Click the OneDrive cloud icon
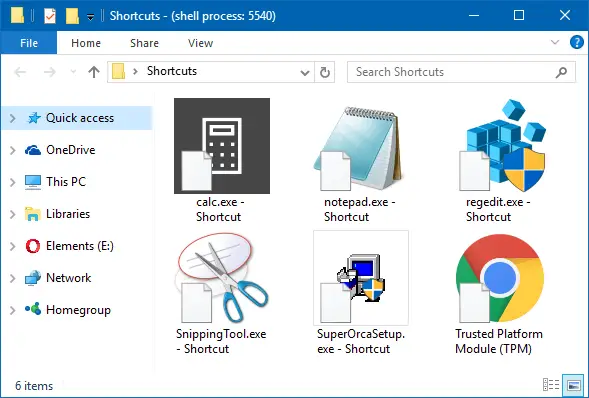Screen dimensions: 589x398 [x=33, y=150]
